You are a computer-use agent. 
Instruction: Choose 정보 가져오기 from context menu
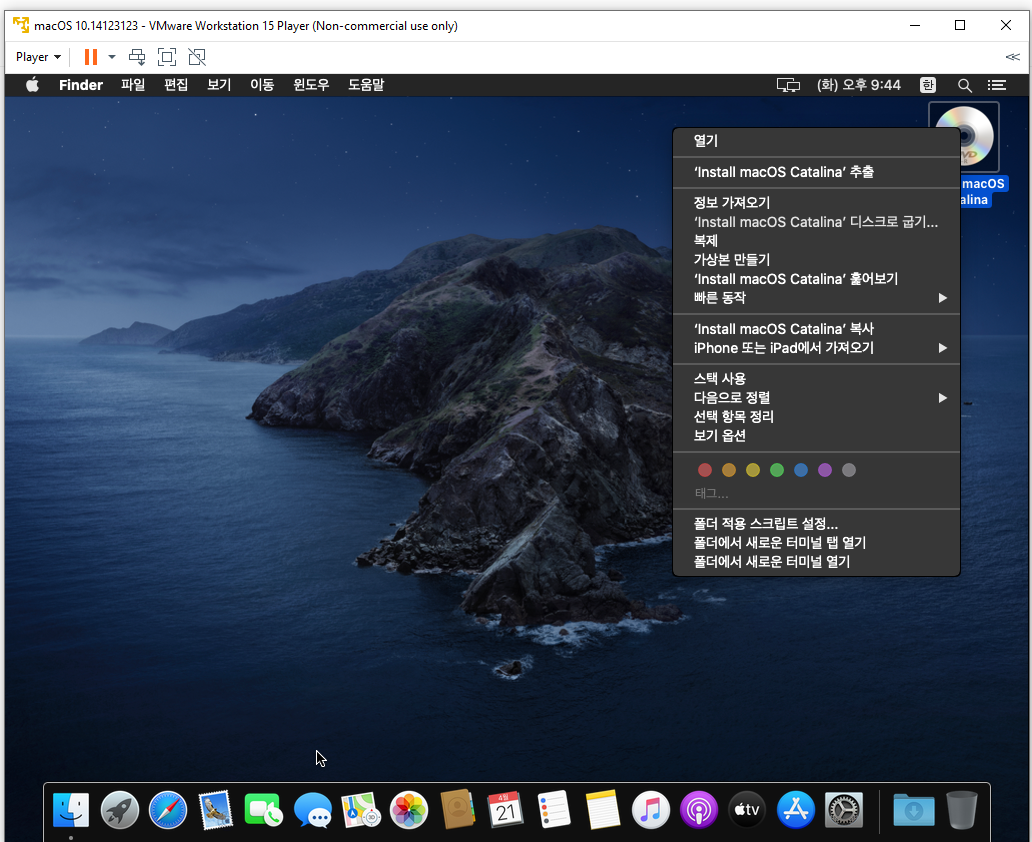tap(816, 203)
